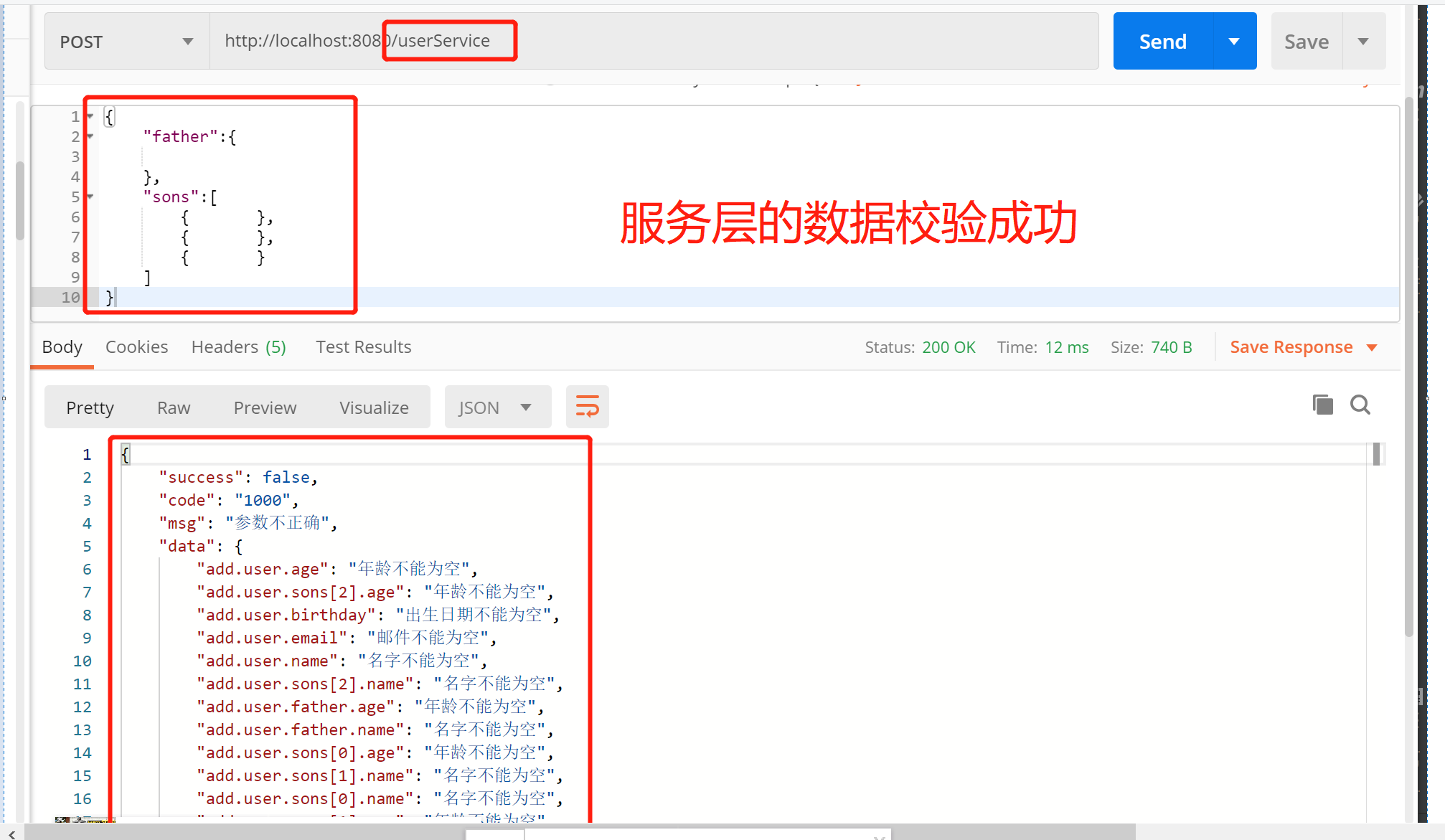Select the Preview view mode

[x=265, y=407]
